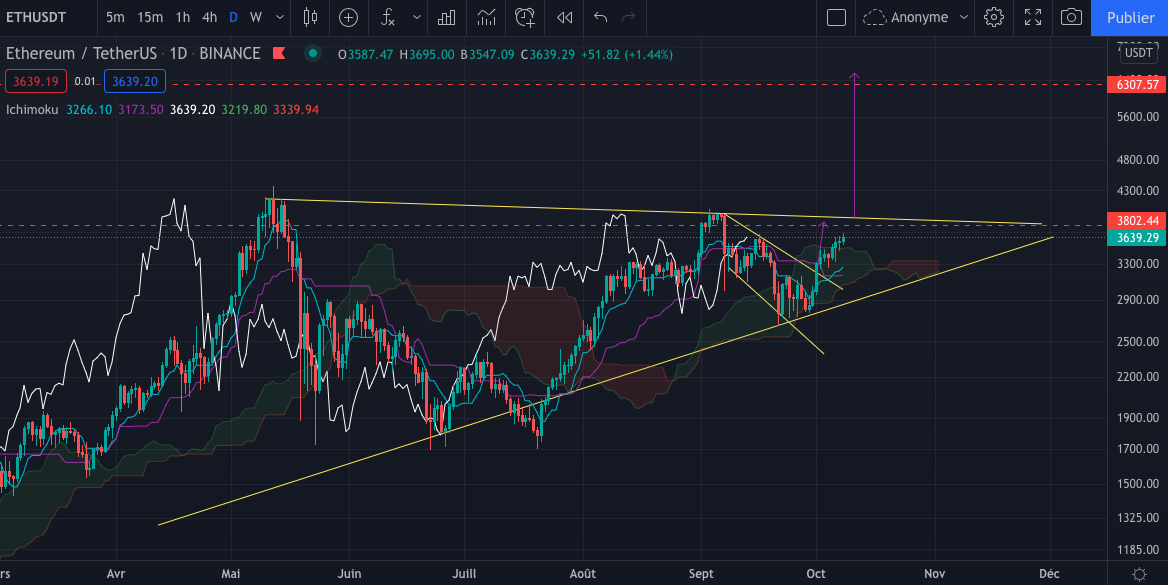Start Bar Replay mode
This screenshot has width=1168, height=585.
pyautogui.click(x=563, y=17)
